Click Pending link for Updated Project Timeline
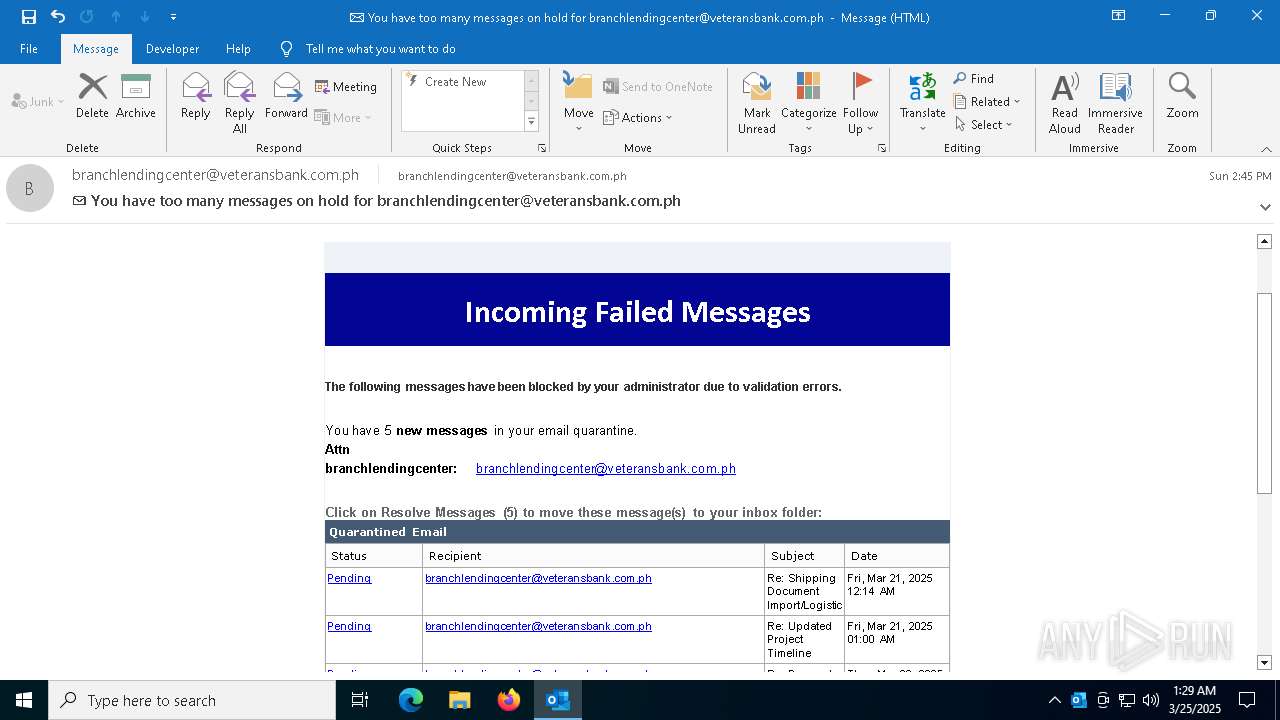Screen dimensions: 1280x720 tap(349, 626)
